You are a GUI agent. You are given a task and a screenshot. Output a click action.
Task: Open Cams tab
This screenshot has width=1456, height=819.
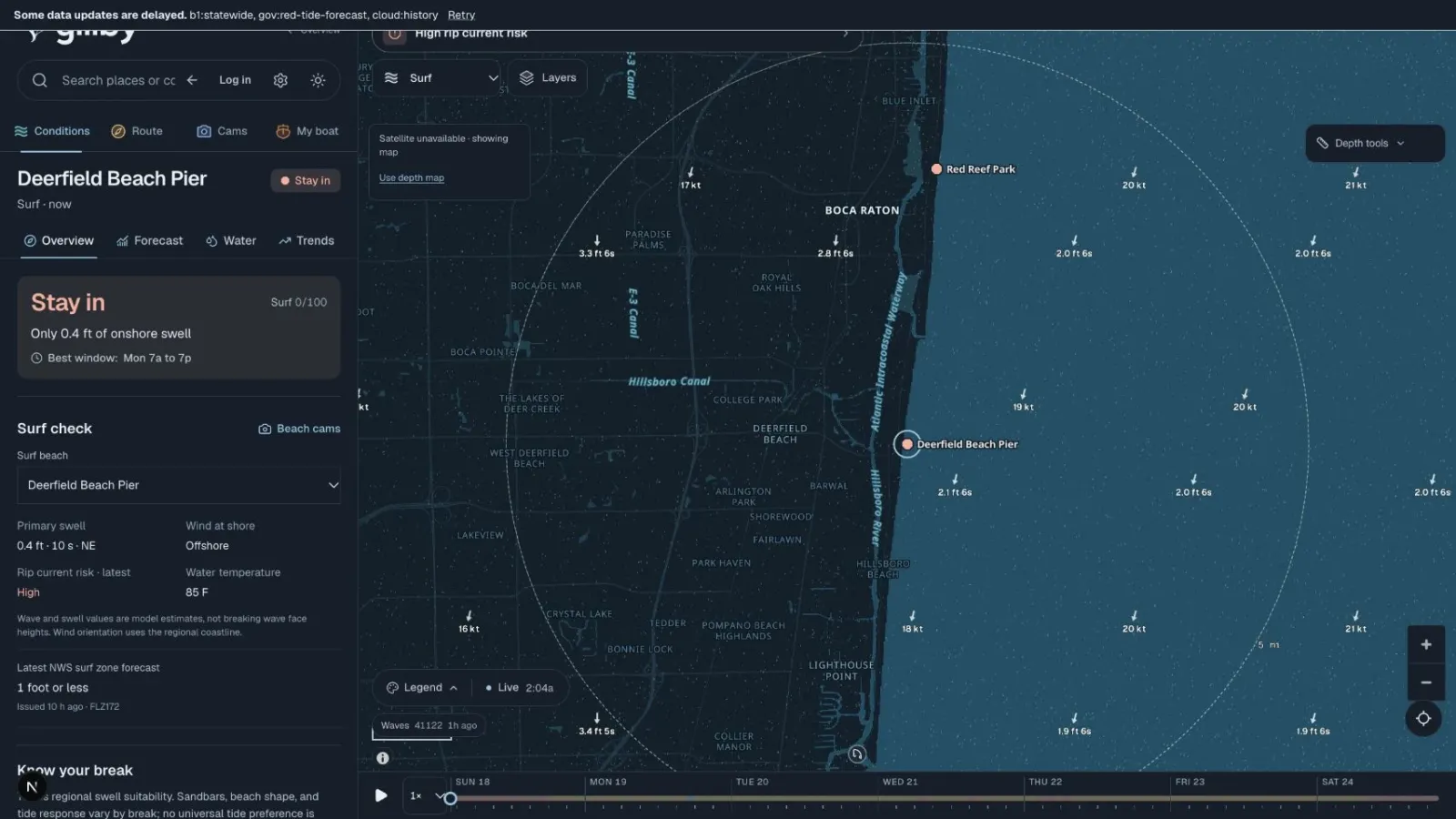(222, 131)
